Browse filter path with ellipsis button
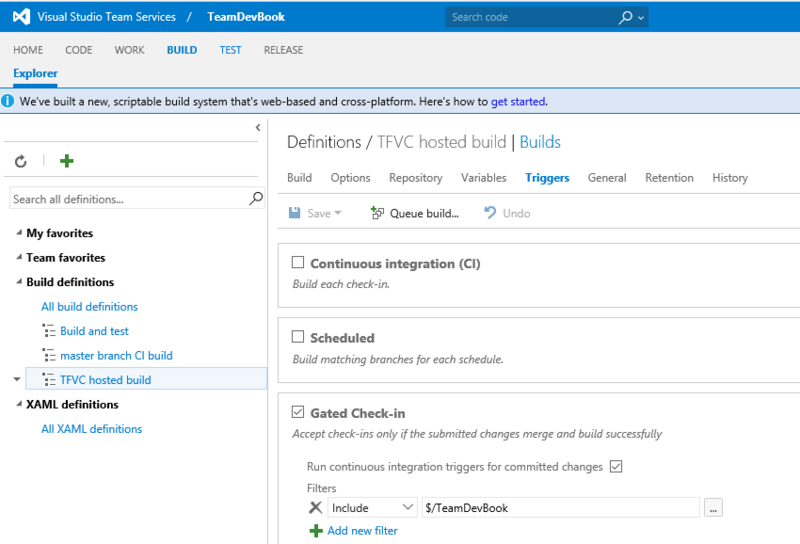This screenshot has height=544, width=800. [x=713, y=508]
